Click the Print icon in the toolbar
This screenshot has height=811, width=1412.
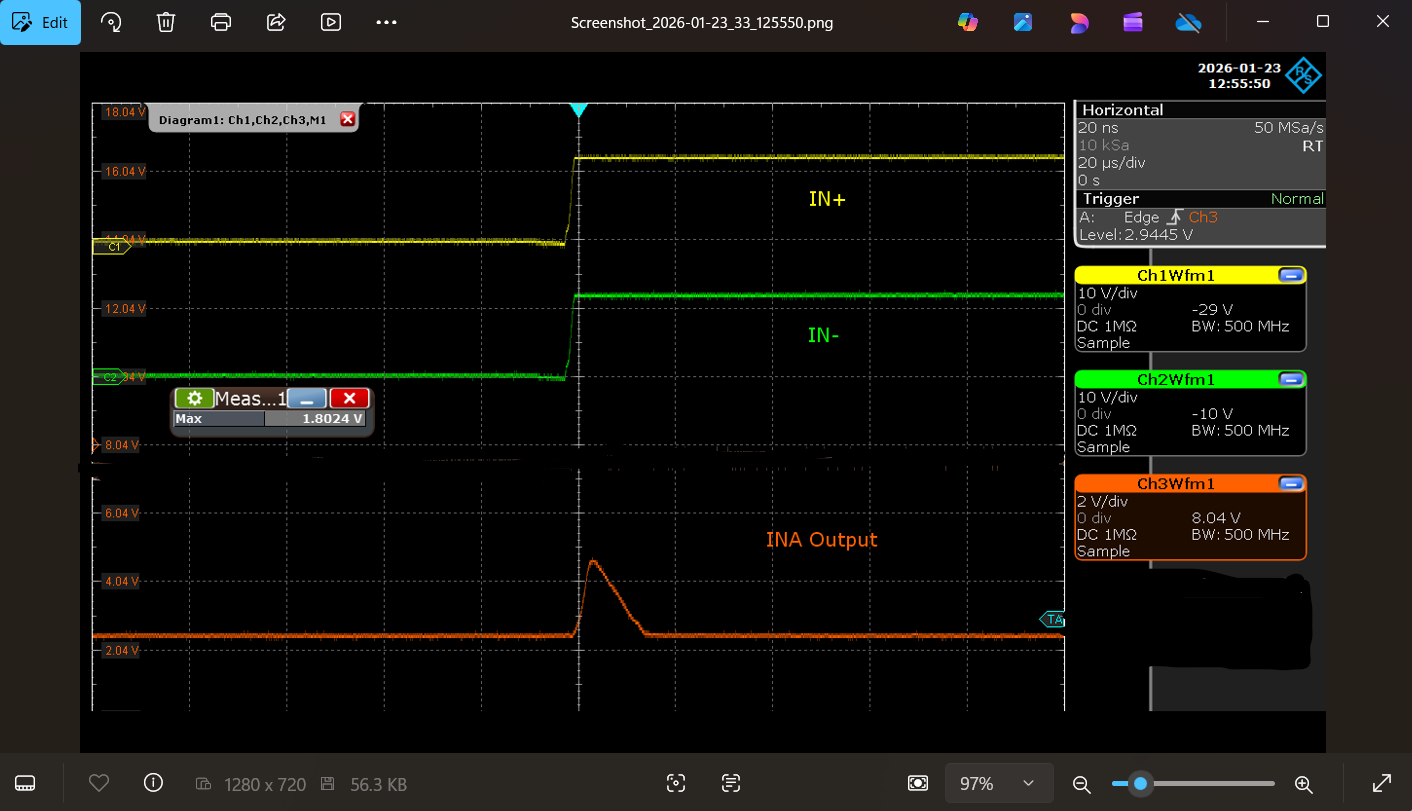pyautogui.click(x=222, y=22)
